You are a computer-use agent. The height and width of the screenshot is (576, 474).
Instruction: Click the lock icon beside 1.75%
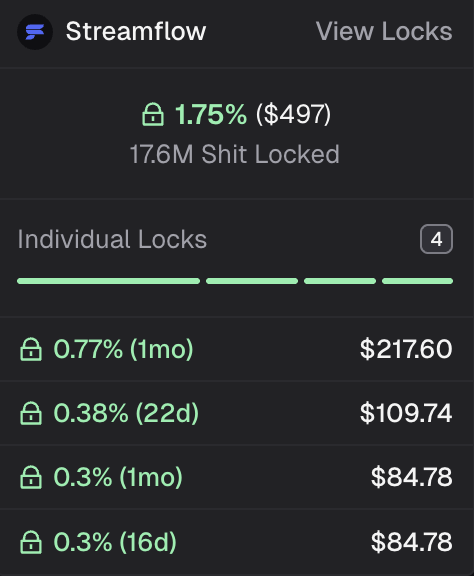pyautogui.click(x=153, y=115)
